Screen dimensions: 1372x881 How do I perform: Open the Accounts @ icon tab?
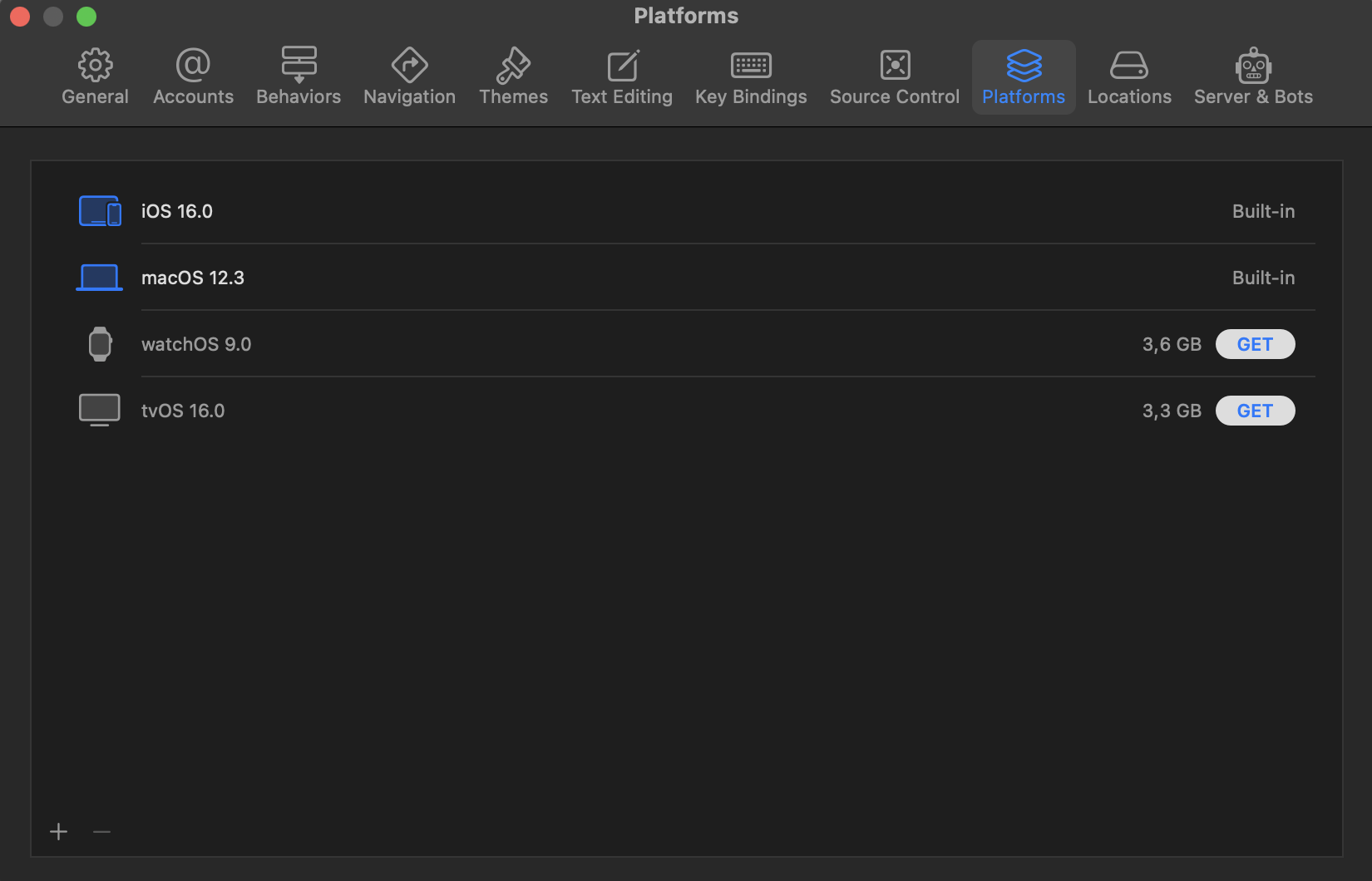tap(193, 65)
